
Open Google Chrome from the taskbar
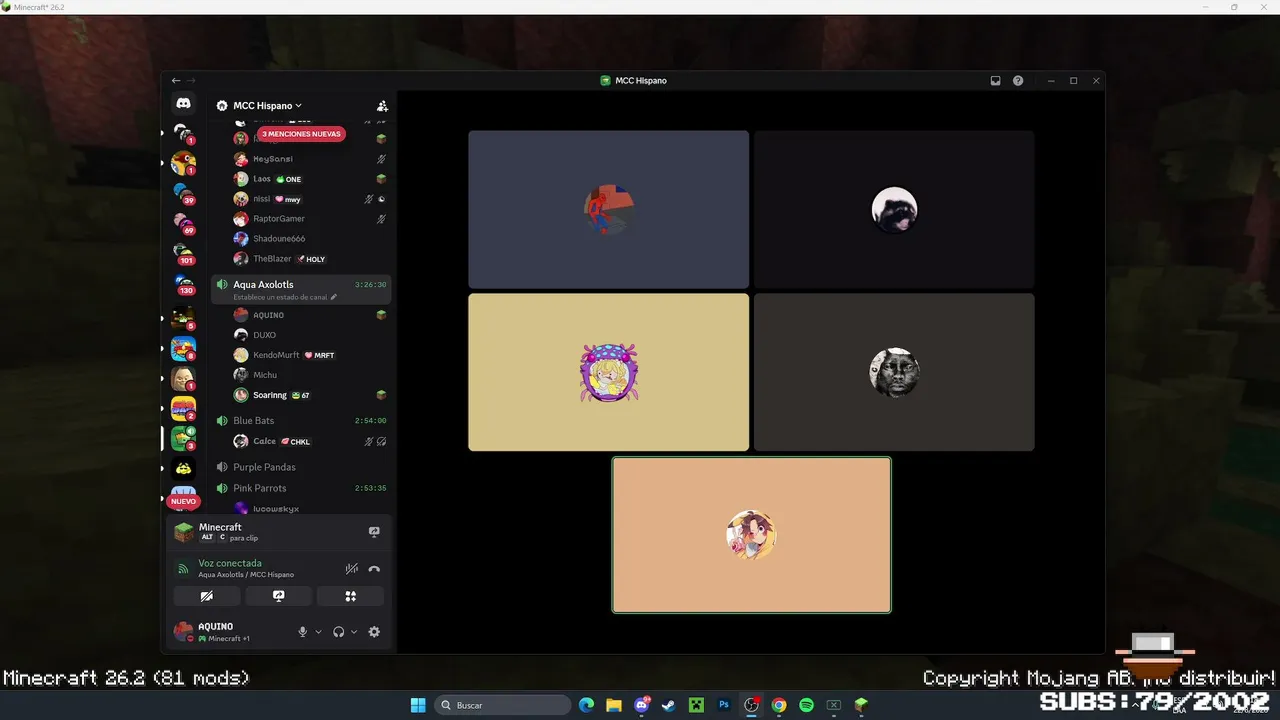point(779,705)
